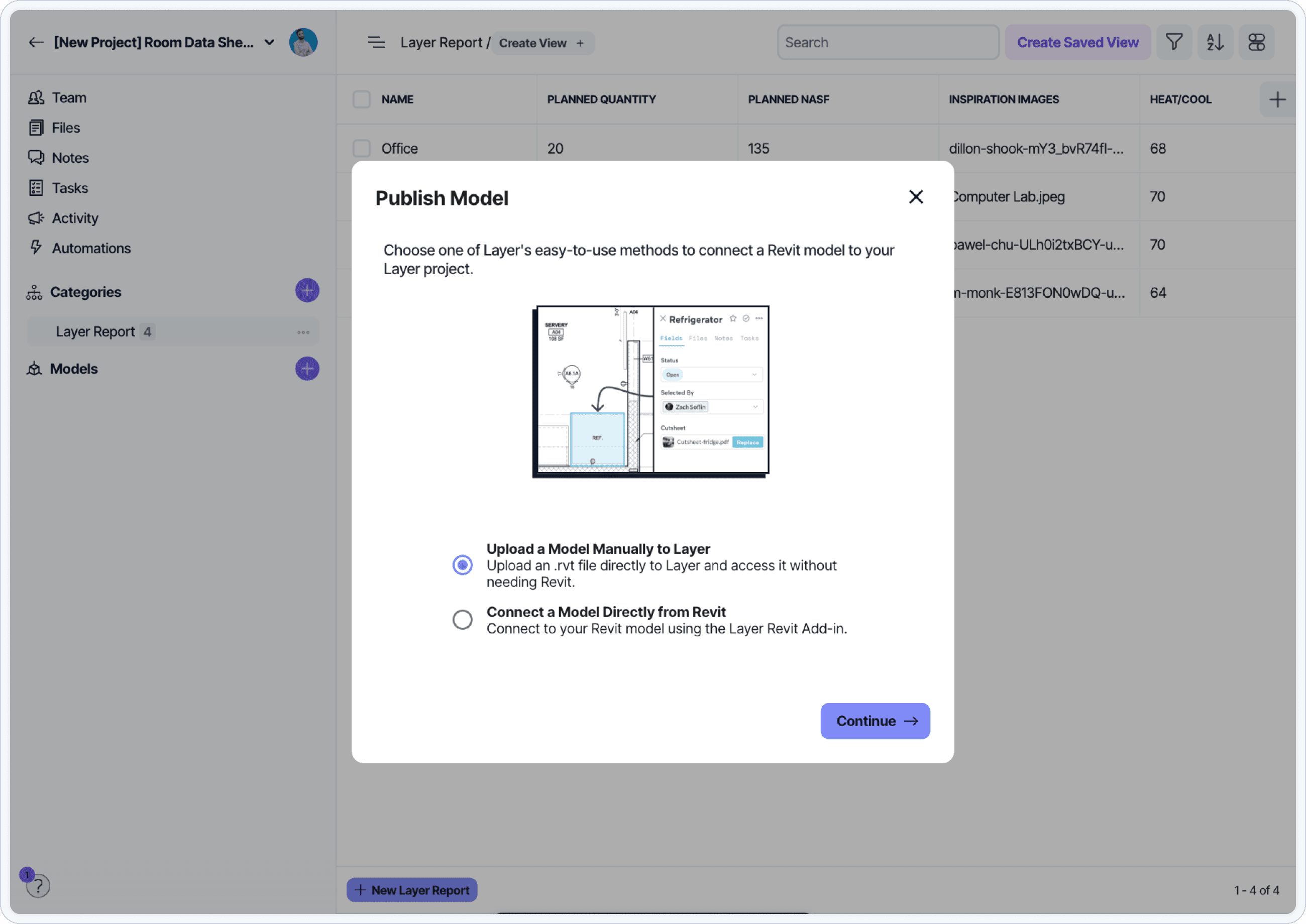Add a new model with plus icon
The height and width of the screenshot is (924, 1306).
[x=307, y=369]
